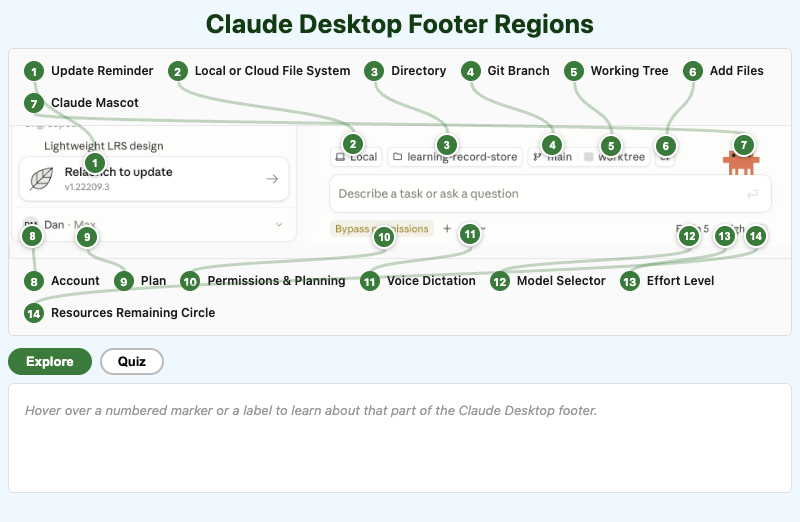Viewport: 800px width, 522px height.
Task: Click marker 7 above the orange mascot
Action: coord(744,145)
